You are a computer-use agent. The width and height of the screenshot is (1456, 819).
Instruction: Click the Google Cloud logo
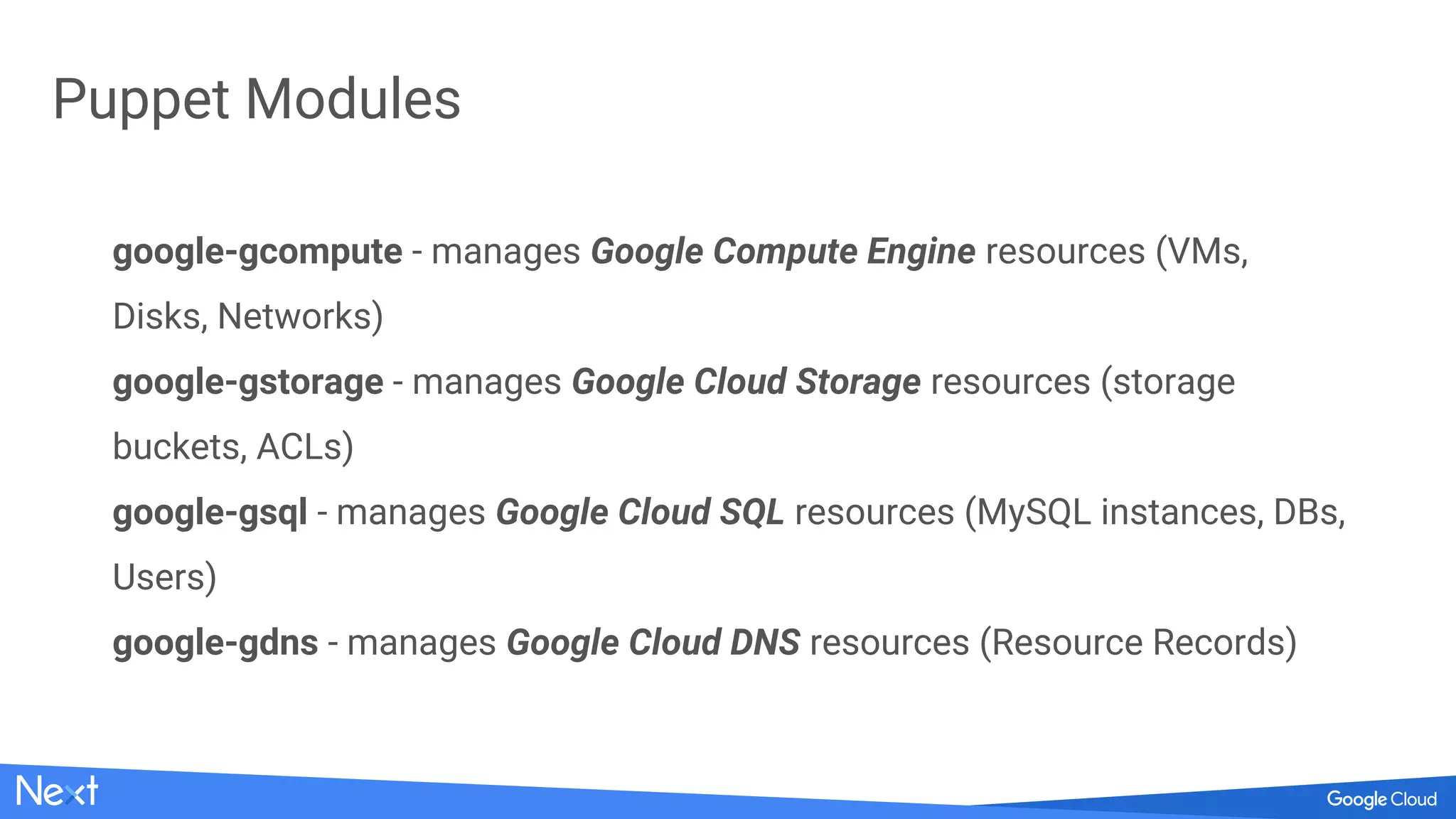(1381, 799)
